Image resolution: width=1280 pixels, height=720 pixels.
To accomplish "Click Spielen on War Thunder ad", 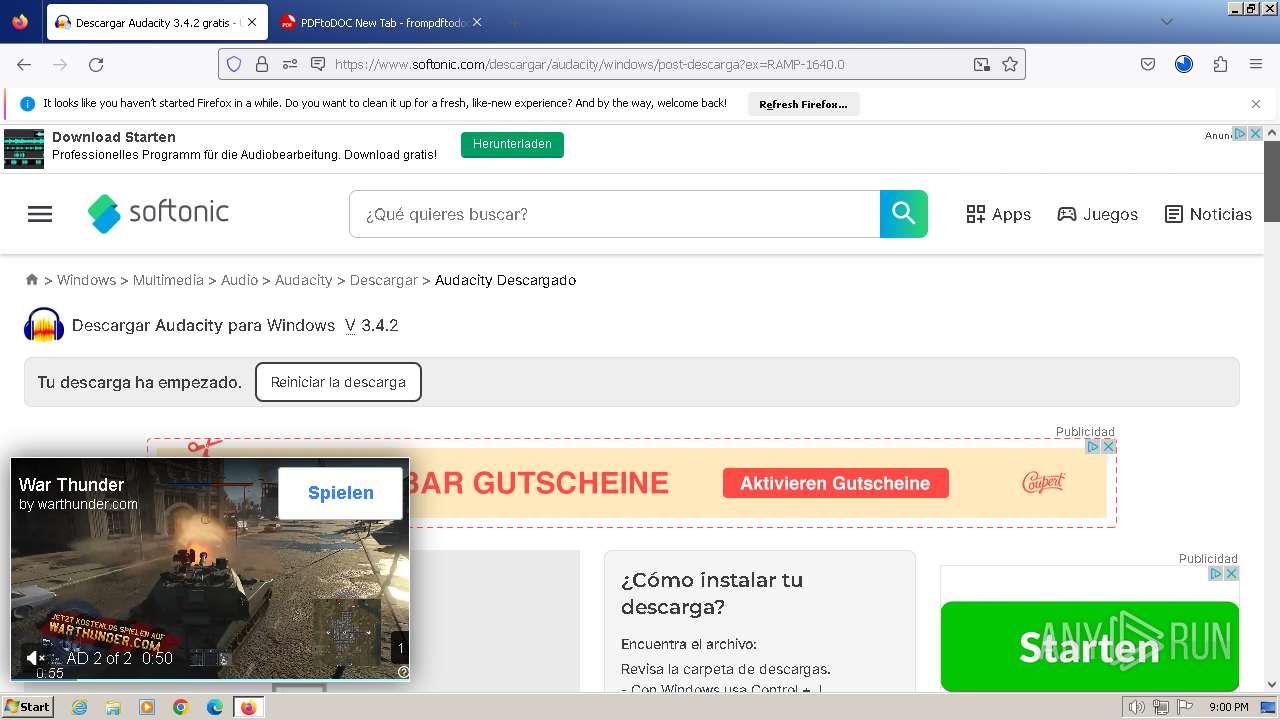I will (x=341, y=493).
